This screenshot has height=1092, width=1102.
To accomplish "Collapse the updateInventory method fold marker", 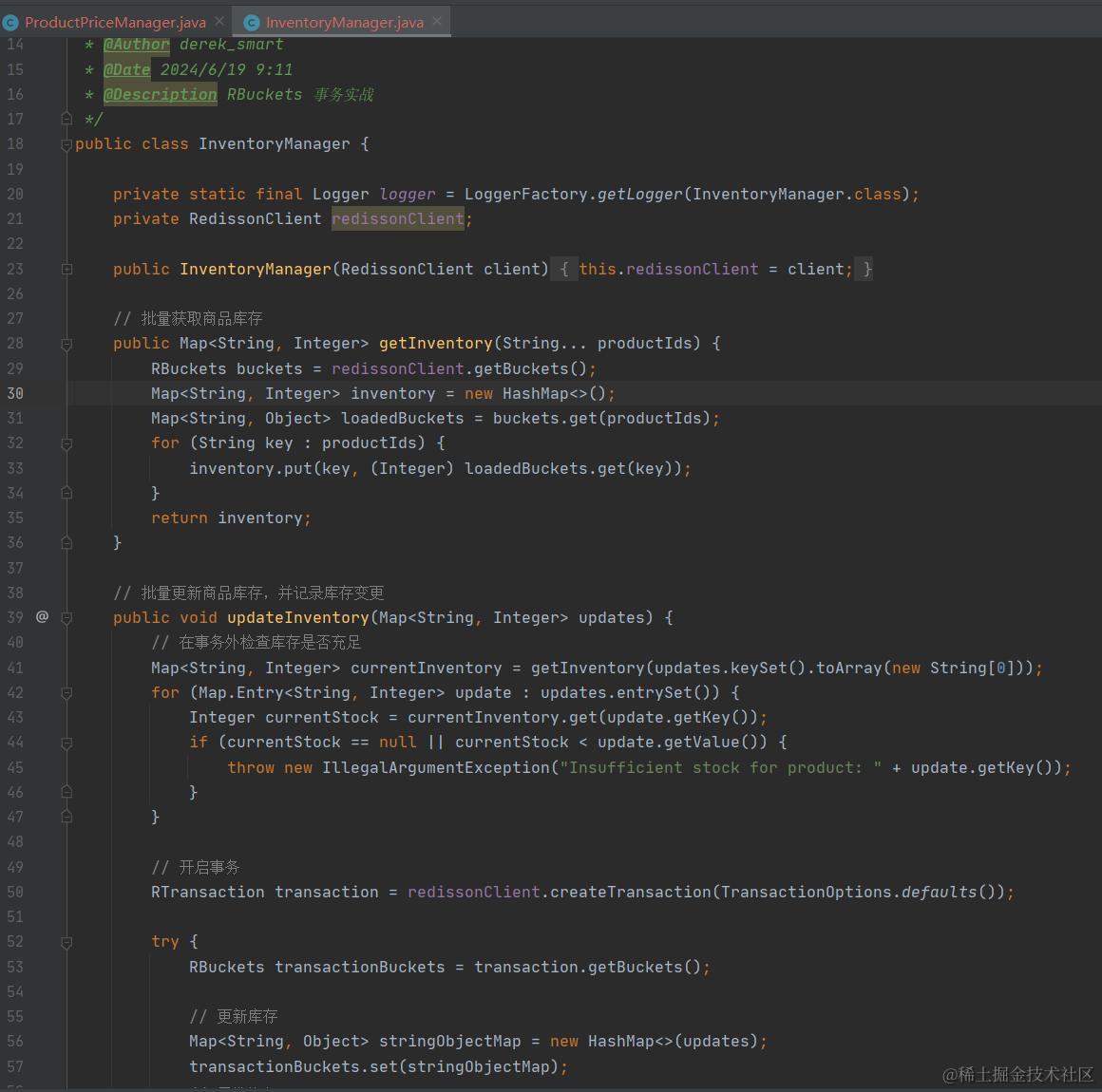I will (x=66, y=618).
